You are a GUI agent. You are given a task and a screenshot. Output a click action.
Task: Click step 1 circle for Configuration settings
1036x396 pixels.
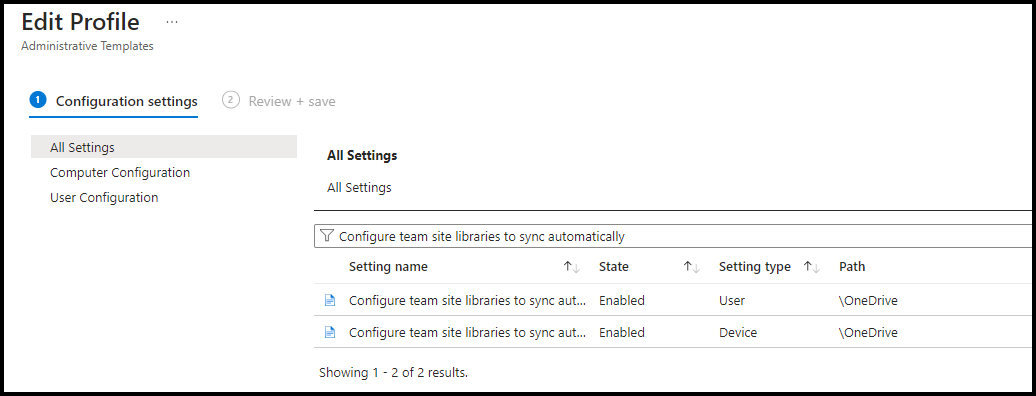click(x=38, y=100)
